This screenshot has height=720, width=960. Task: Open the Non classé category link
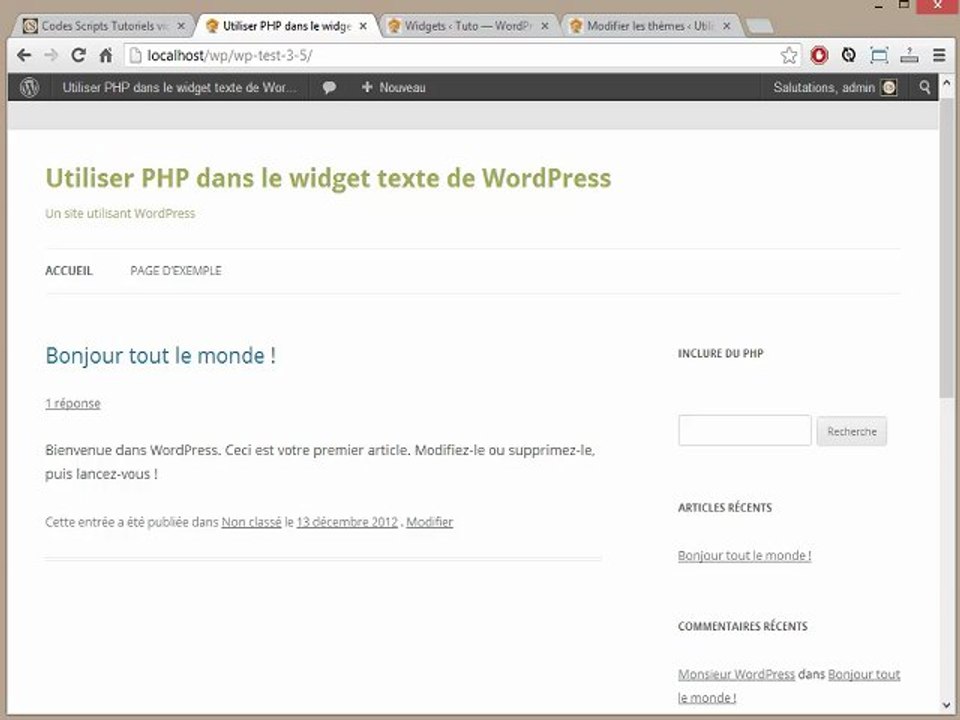(251, 522)
